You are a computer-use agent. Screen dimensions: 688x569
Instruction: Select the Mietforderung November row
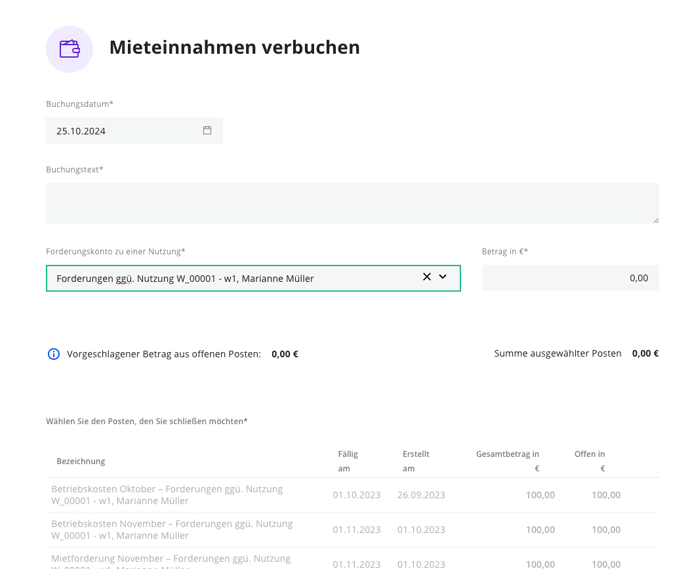point(352,559)
